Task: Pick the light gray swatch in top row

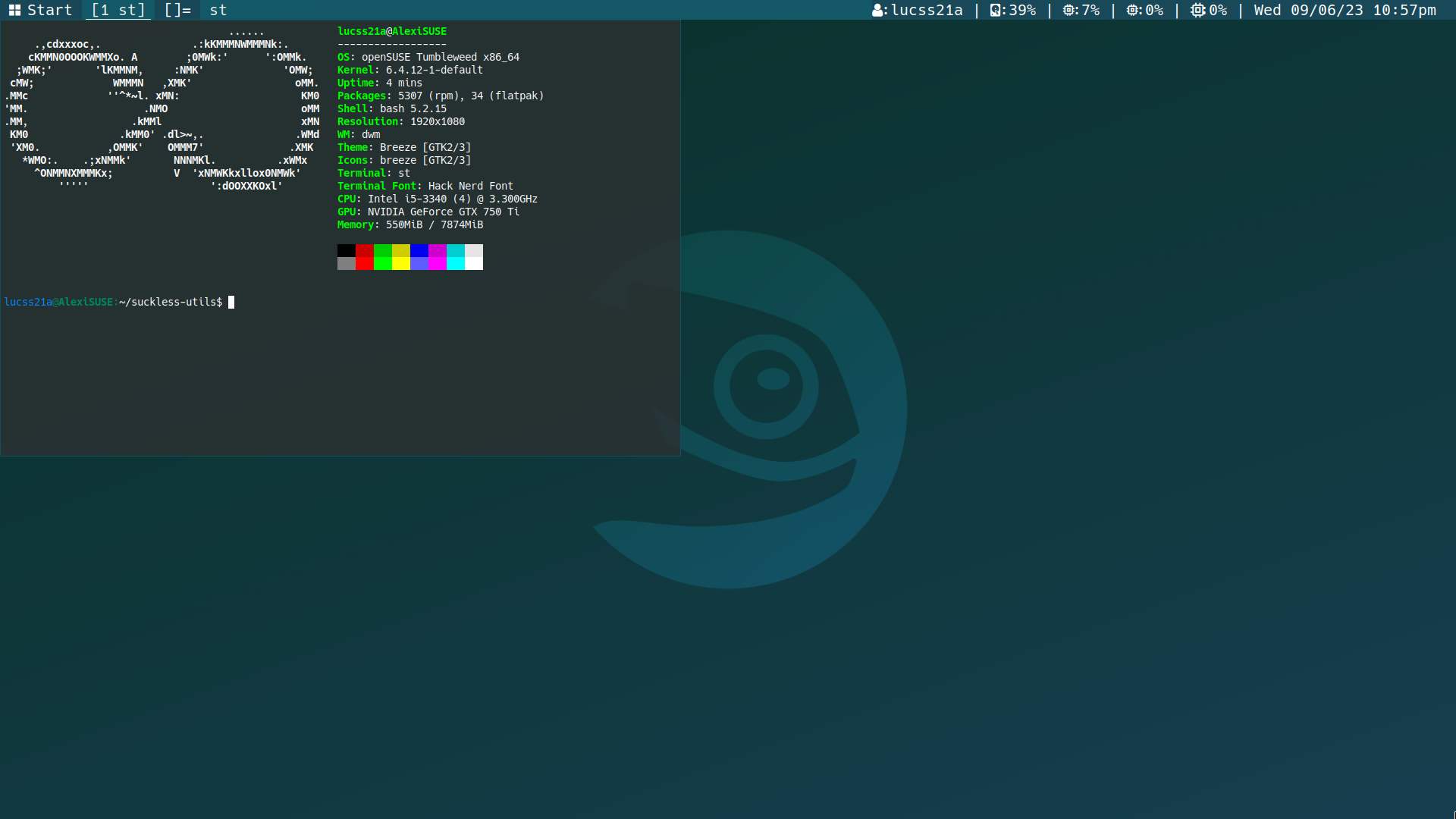Action: click(x=474, y=250)
